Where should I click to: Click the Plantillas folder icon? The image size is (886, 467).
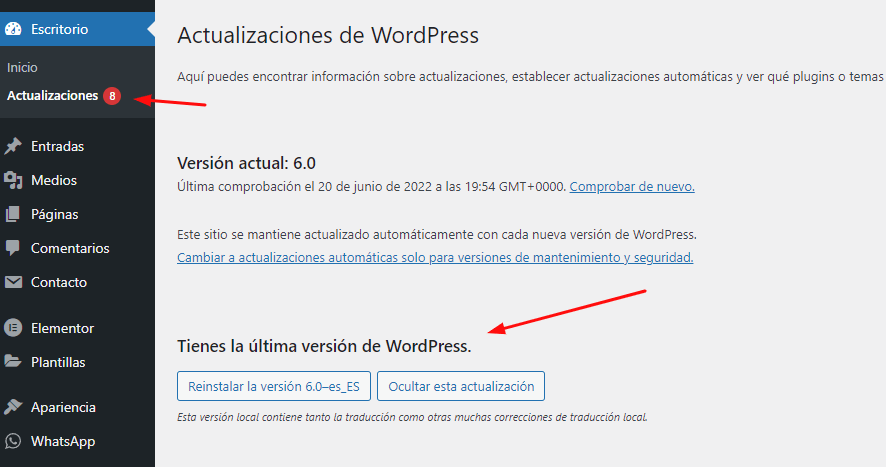pos(13,361)
